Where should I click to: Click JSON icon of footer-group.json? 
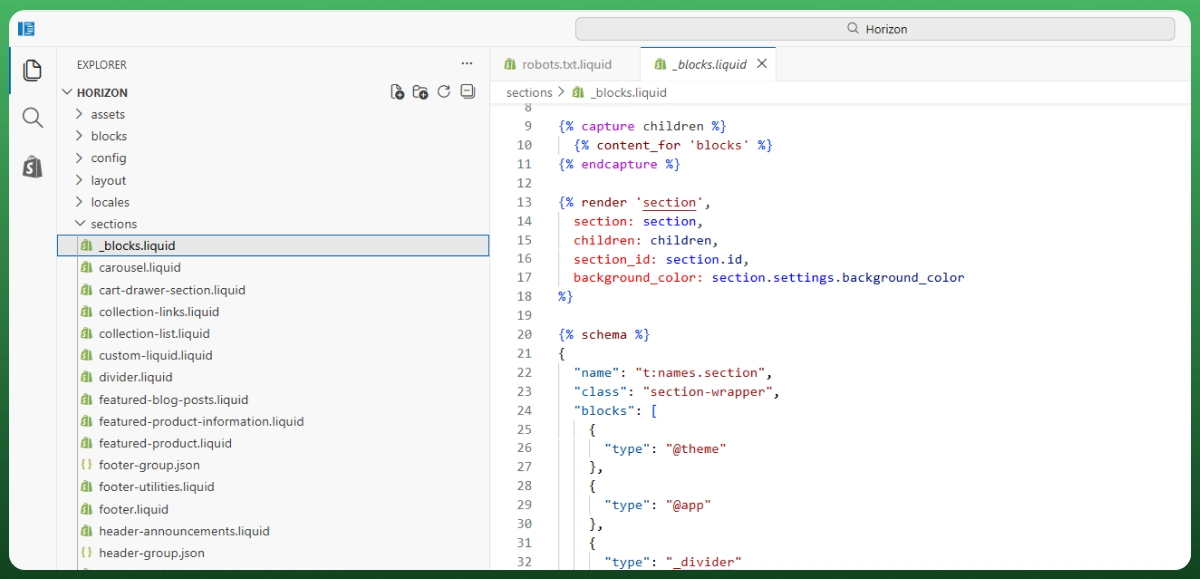click(x=86, y=465)
